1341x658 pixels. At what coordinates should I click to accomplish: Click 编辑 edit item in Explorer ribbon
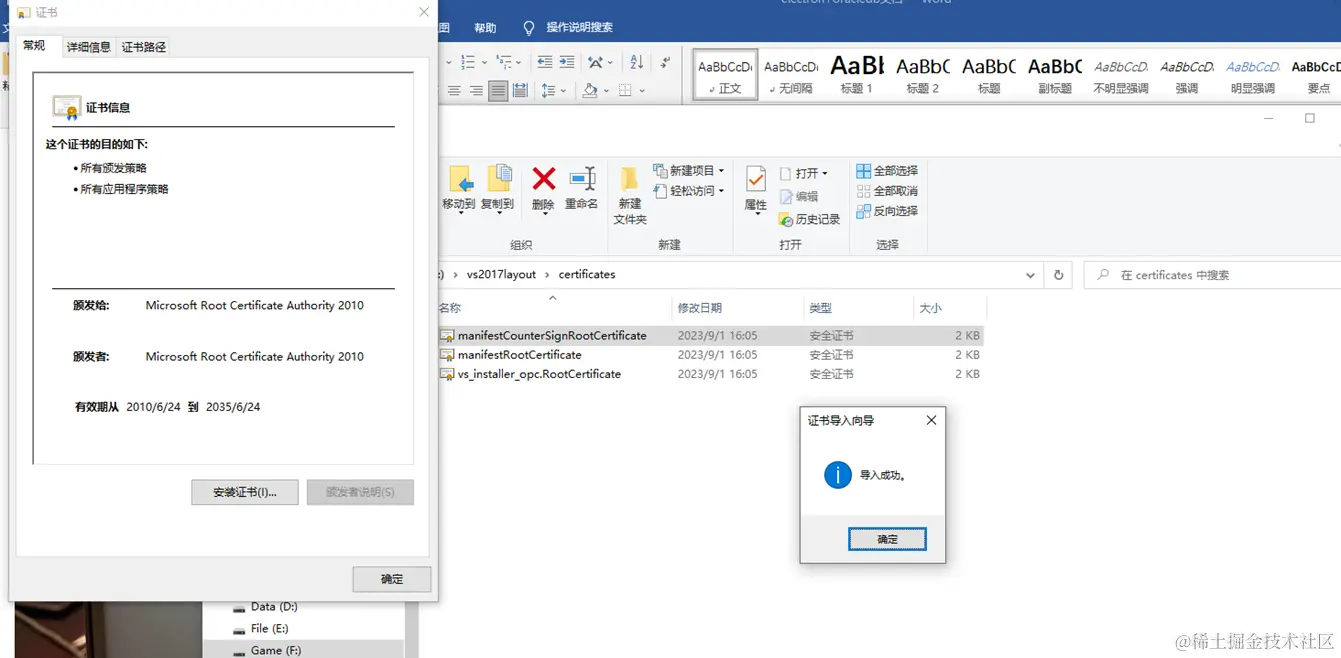pyautogui.click(x=799, y=197)
